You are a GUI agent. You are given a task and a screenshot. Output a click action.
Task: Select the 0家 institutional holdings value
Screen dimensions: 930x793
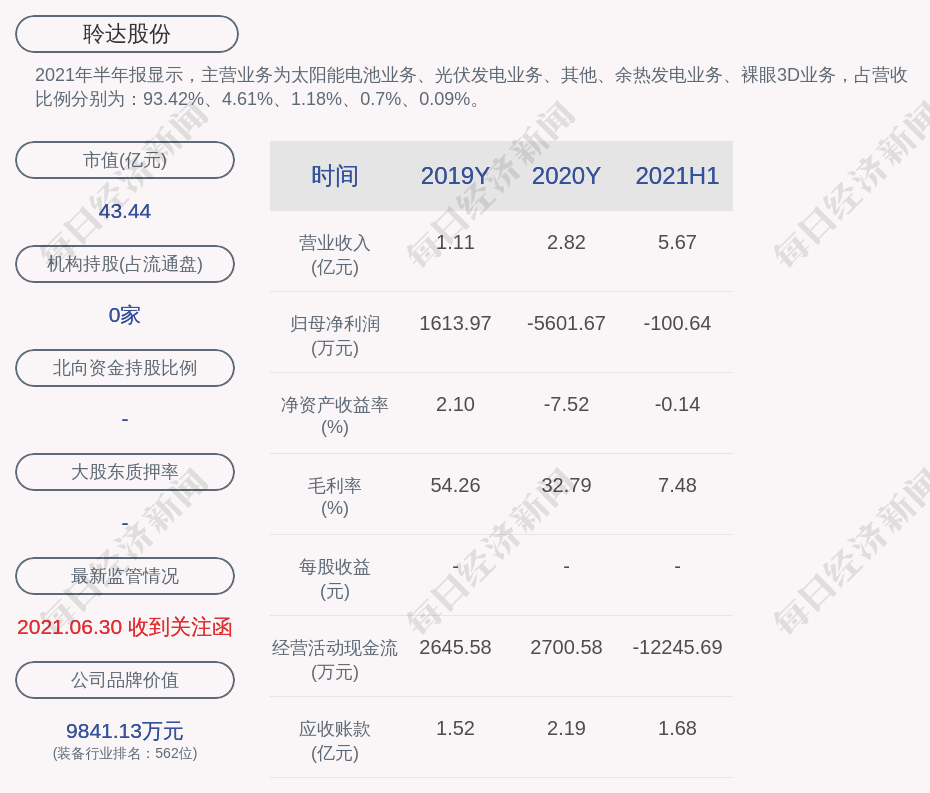point(125,315)
